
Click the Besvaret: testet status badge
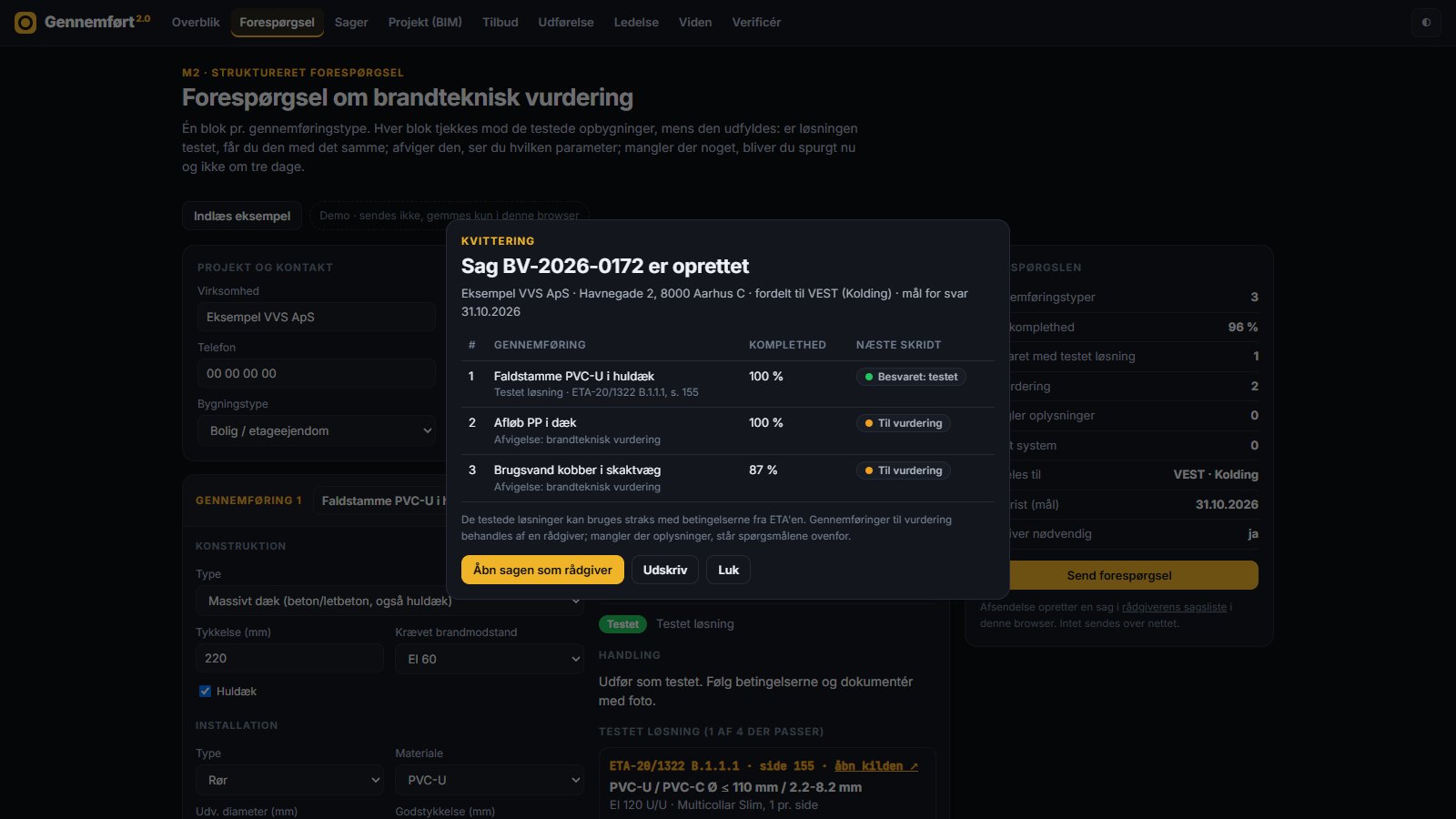click(911, 377)
